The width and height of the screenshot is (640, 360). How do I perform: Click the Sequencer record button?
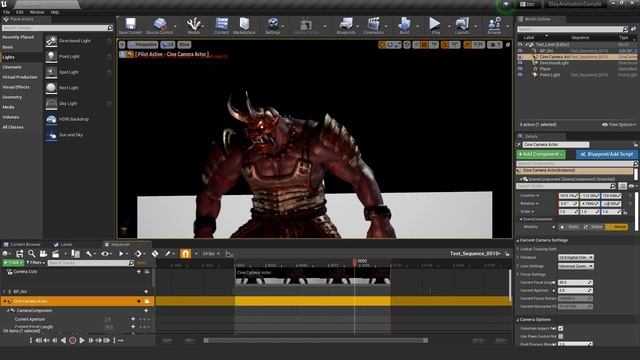pyautogui.click(x=73, y=340)
